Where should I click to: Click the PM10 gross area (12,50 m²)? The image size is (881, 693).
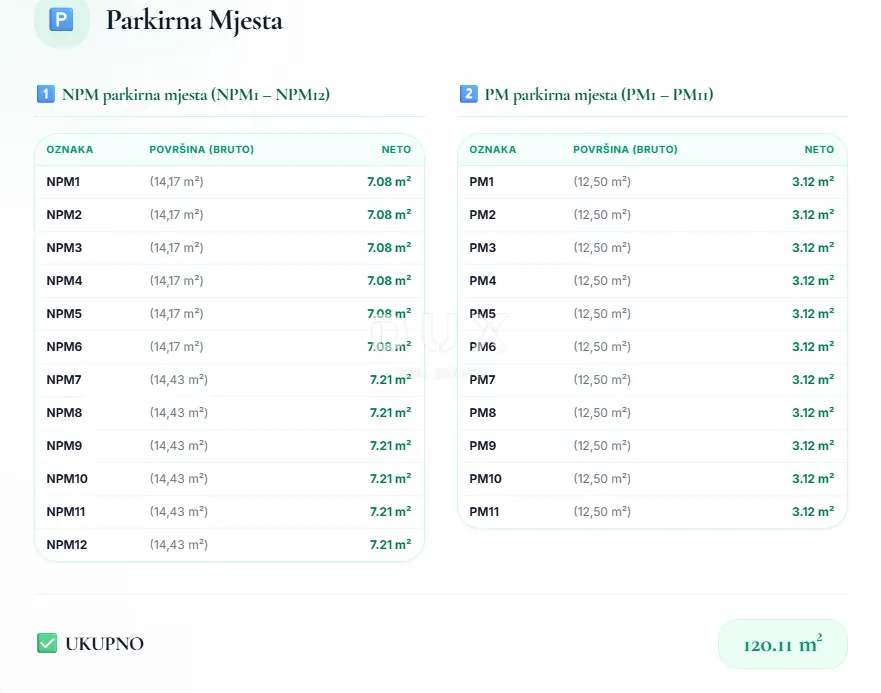point(602,479)
